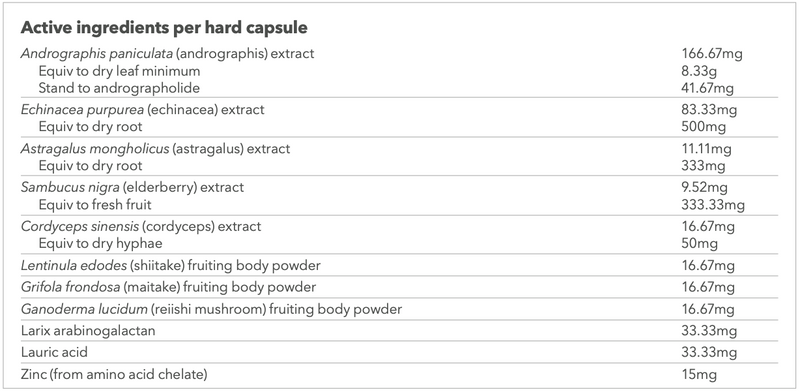
Task: Click the 'Active ingredients per hard capsule' heading
Action: pos(164,28)
